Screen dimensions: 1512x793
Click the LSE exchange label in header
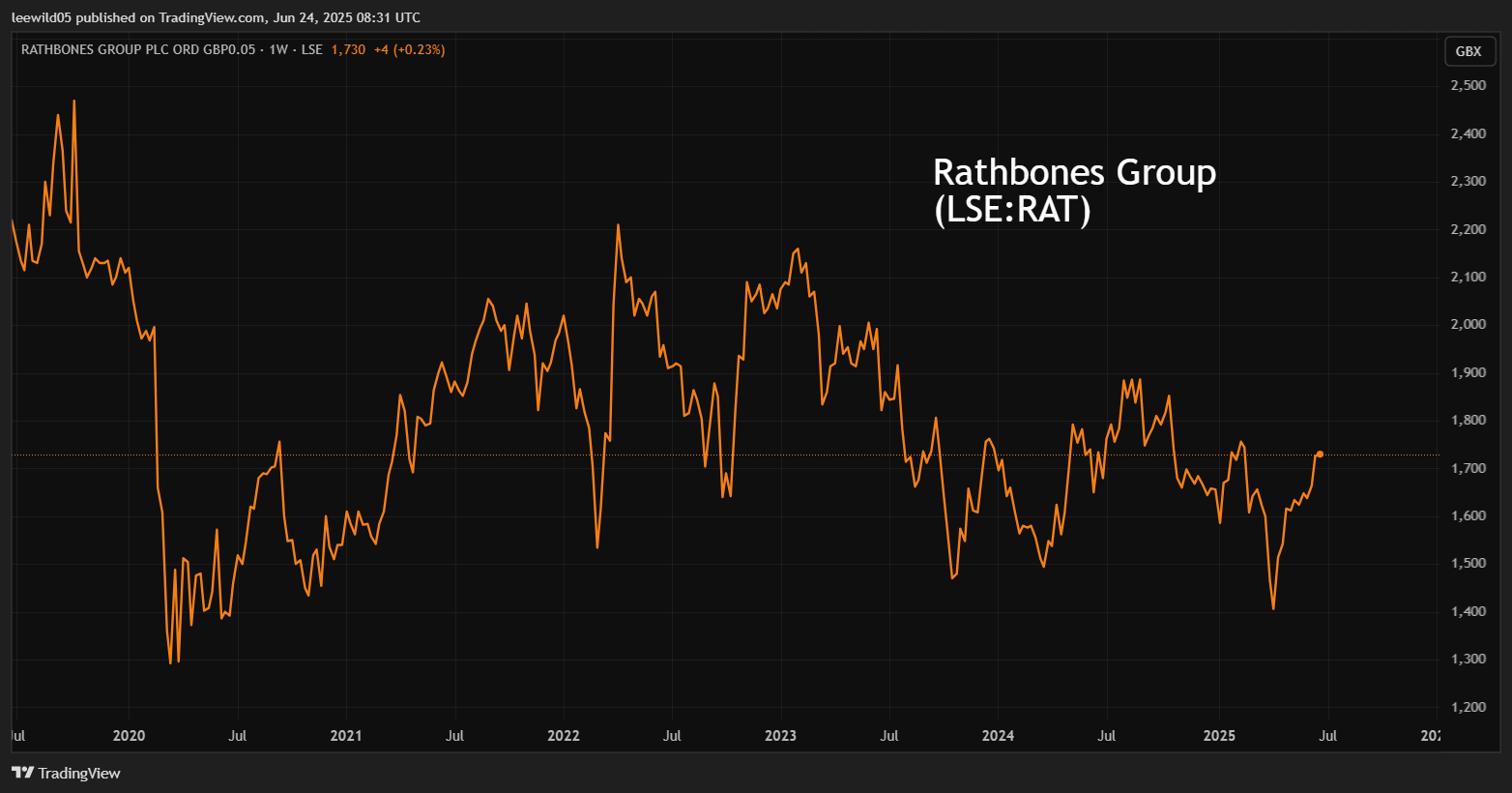pyautogui.click(x=312, y=49)
